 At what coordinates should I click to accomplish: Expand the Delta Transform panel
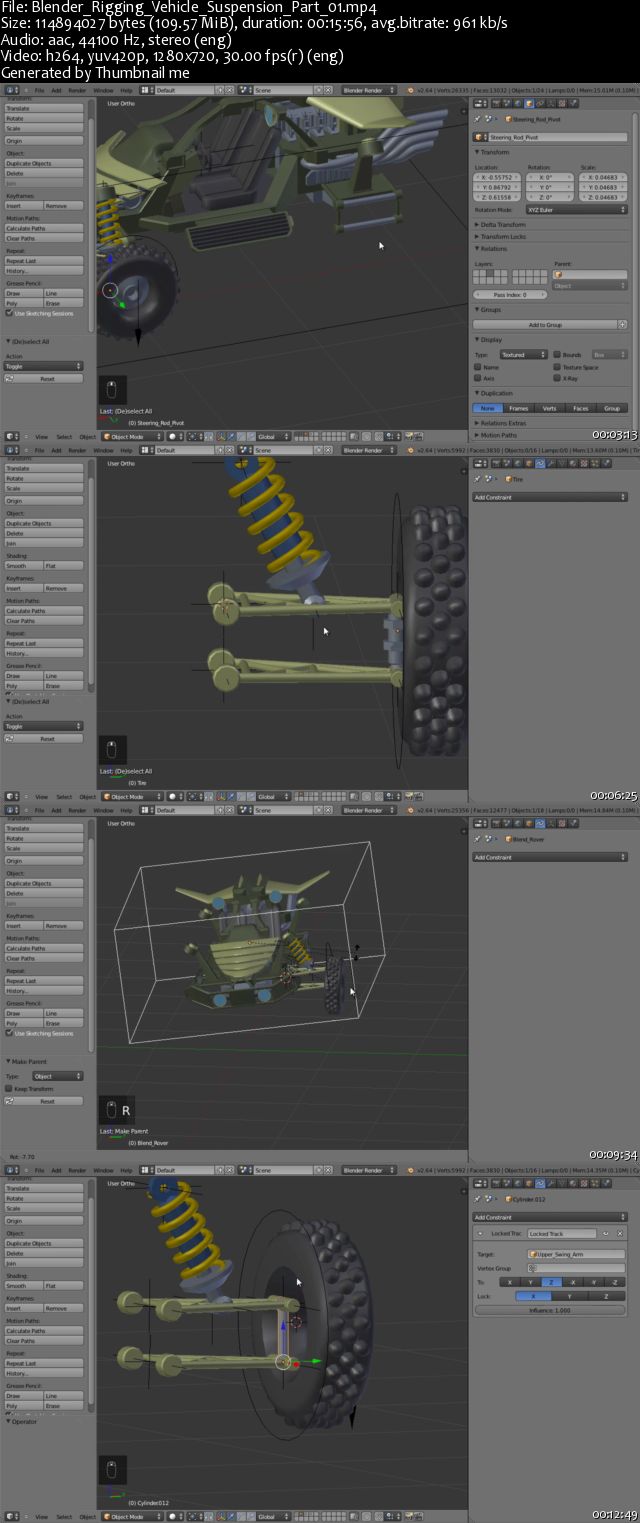tap(503, 225)
